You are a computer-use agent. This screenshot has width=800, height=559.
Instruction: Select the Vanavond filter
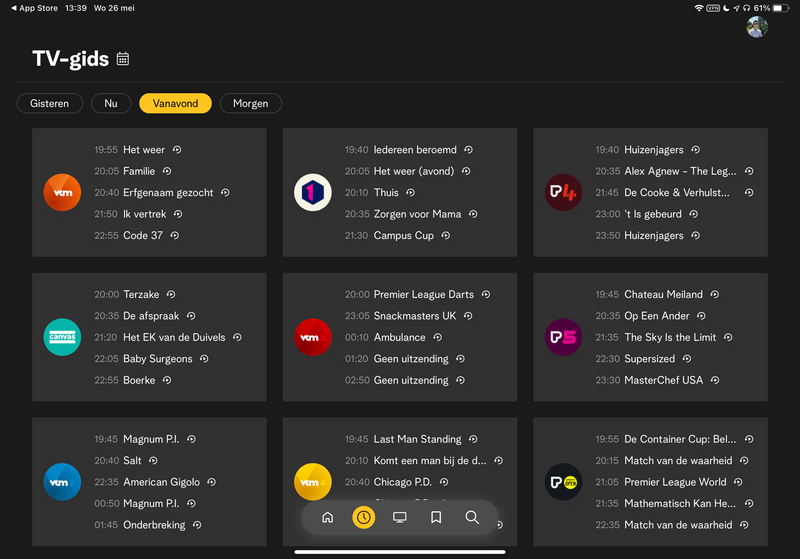click(175, 103)
